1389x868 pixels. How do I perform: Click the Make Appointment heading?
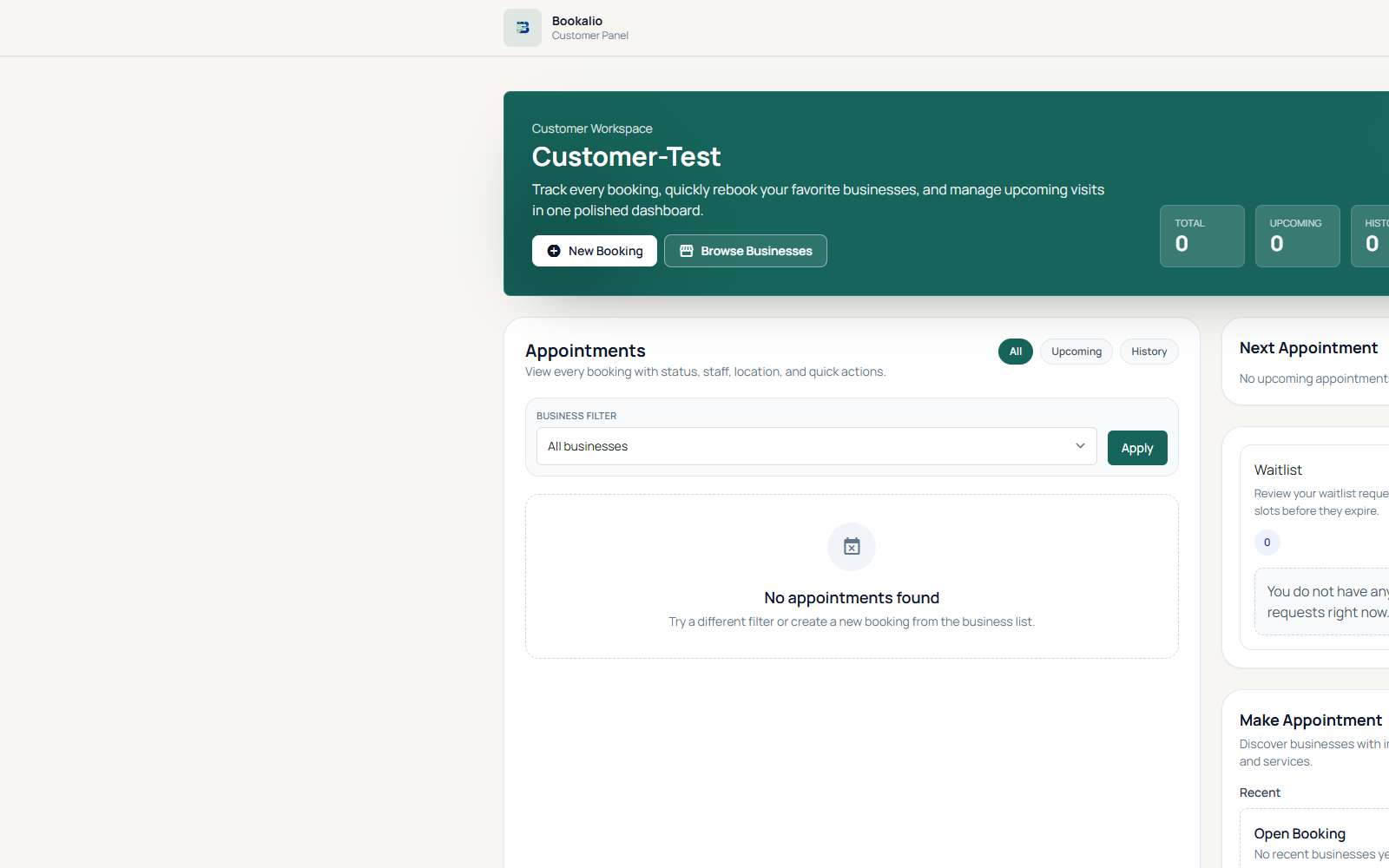click(x=1311, y=720)
